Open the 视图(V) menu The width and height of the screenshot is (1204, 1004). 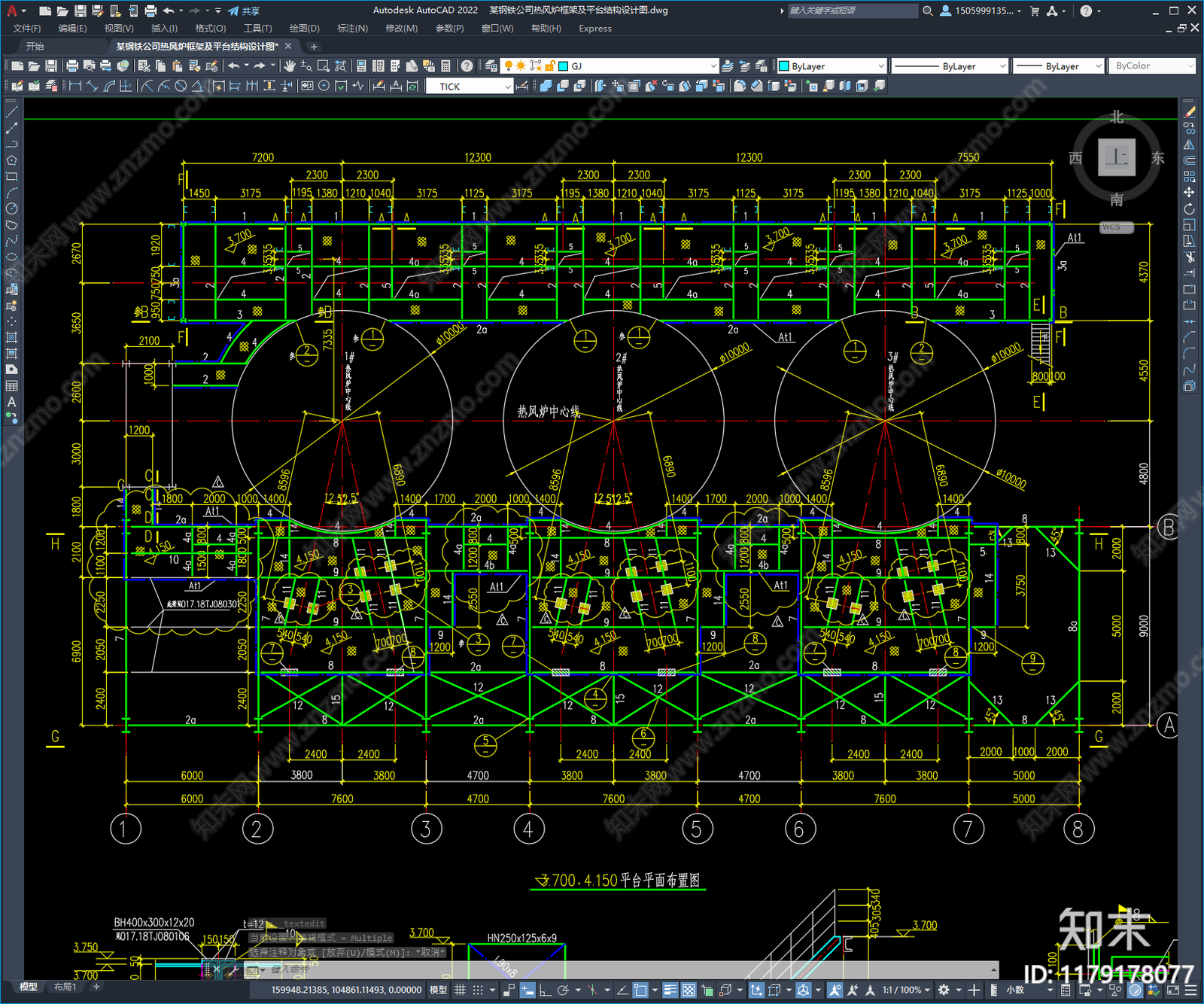pyautogui.click(x=119, y=29)
